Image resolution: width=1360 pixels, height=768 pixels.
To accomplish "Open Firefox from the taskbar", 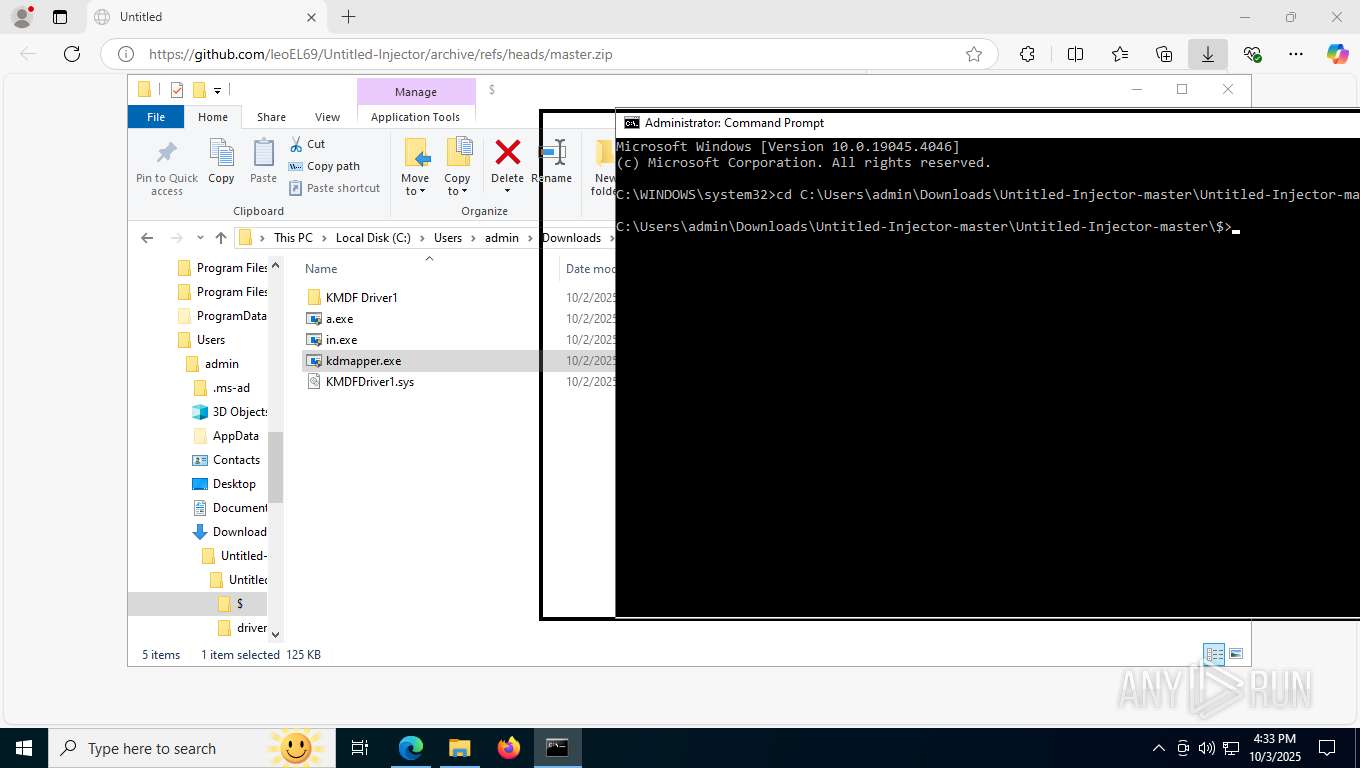I will click(x=509, y=748).
